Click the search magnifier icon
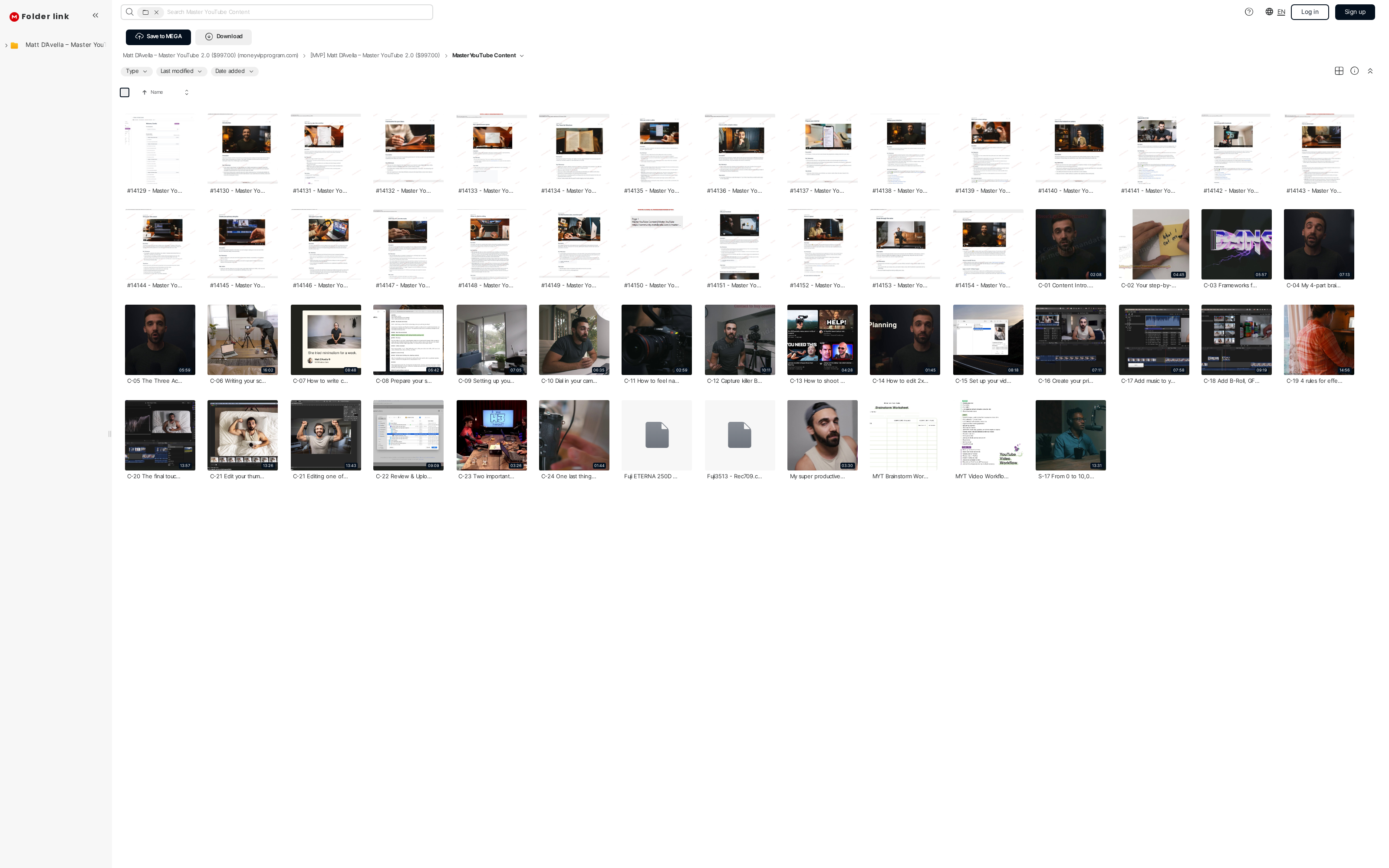 [x=130, y=12]
